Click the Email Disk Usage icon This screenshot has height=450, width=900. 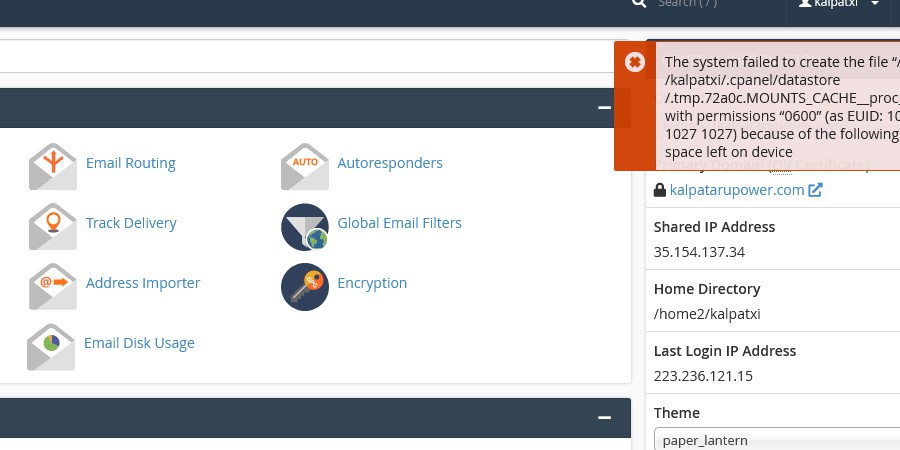point(51,346)
